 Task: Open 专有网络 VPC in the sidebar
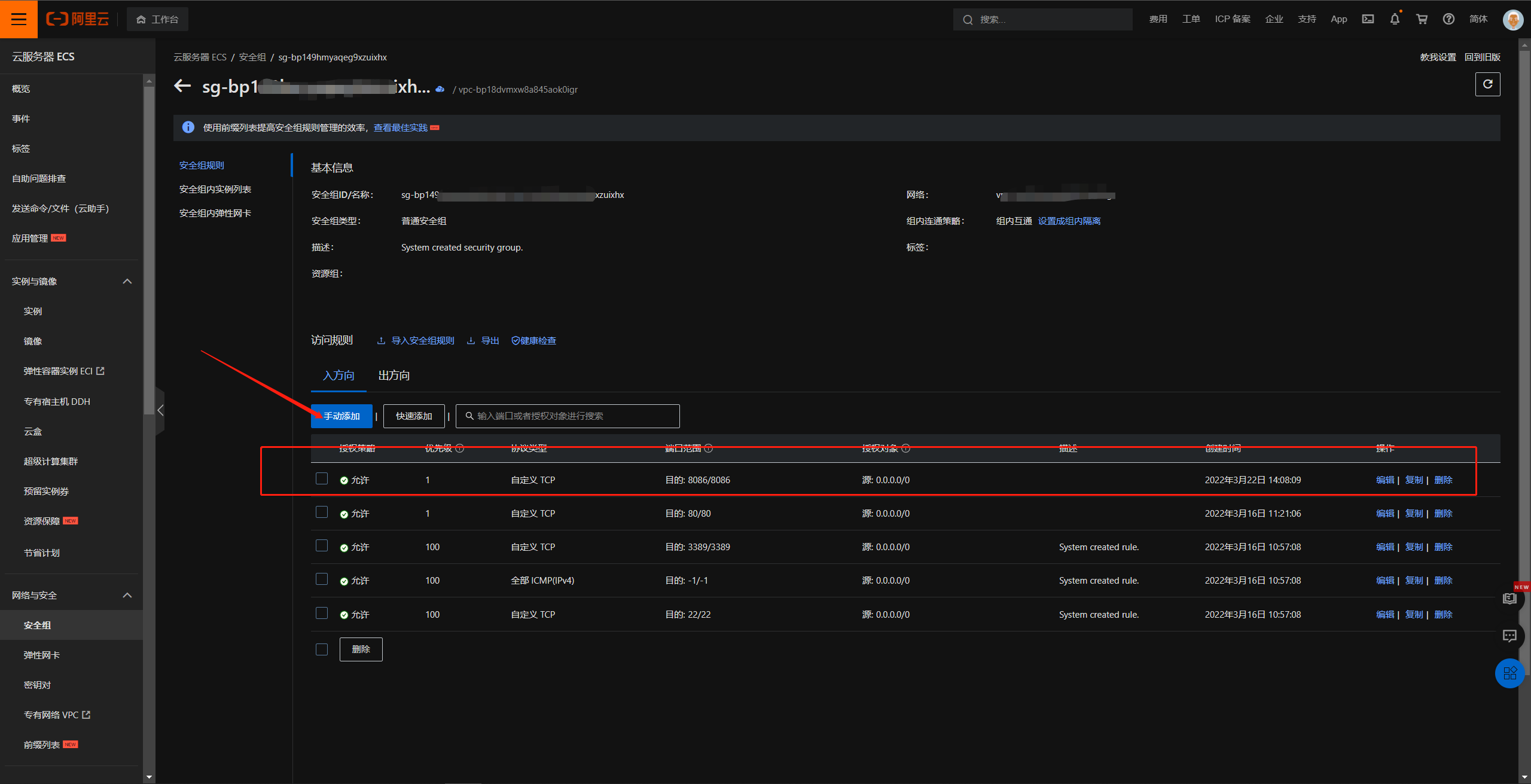[x=57, y=715]
